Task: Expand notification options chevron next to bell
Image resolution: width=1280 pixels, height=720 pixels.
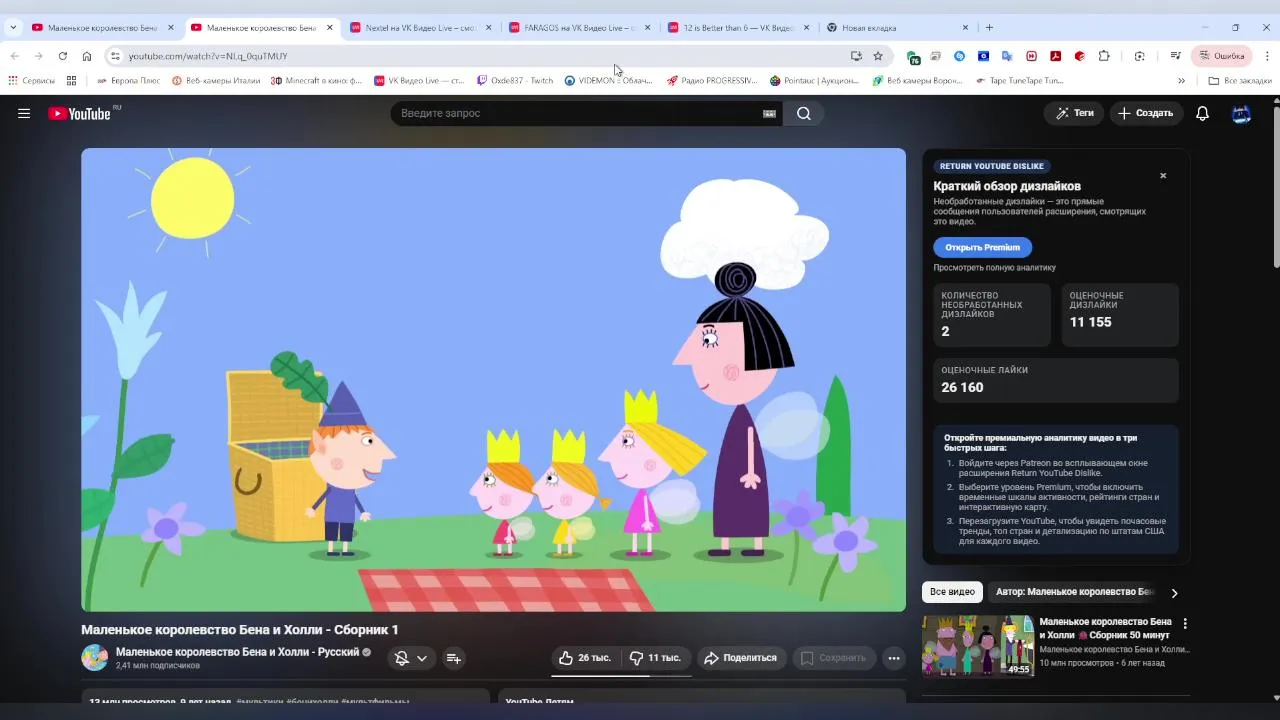Action: [x=422, y=658]
